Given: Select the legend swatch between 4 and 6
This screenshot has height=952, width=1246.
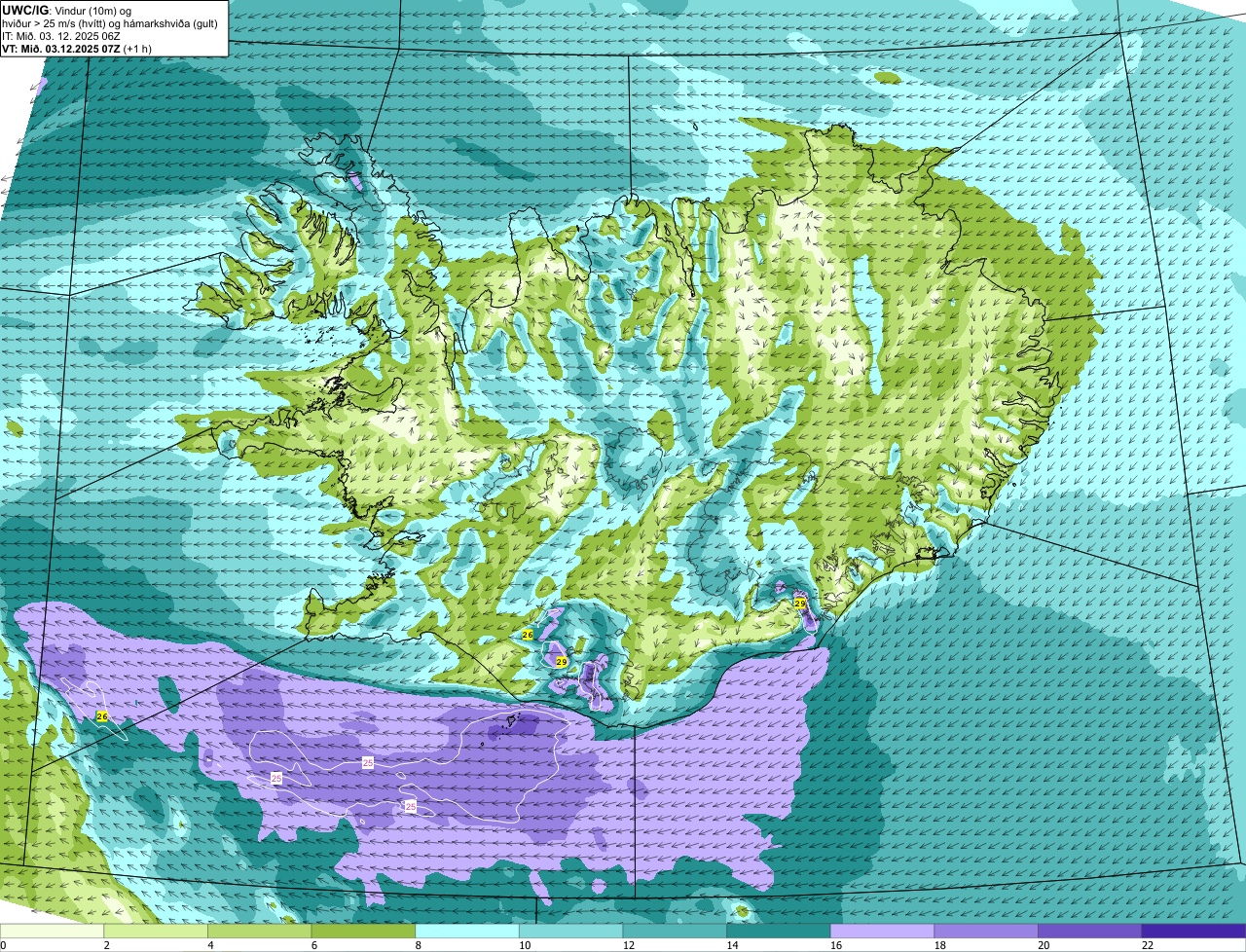Looking at the screenshot, I should tap(259, 931).
